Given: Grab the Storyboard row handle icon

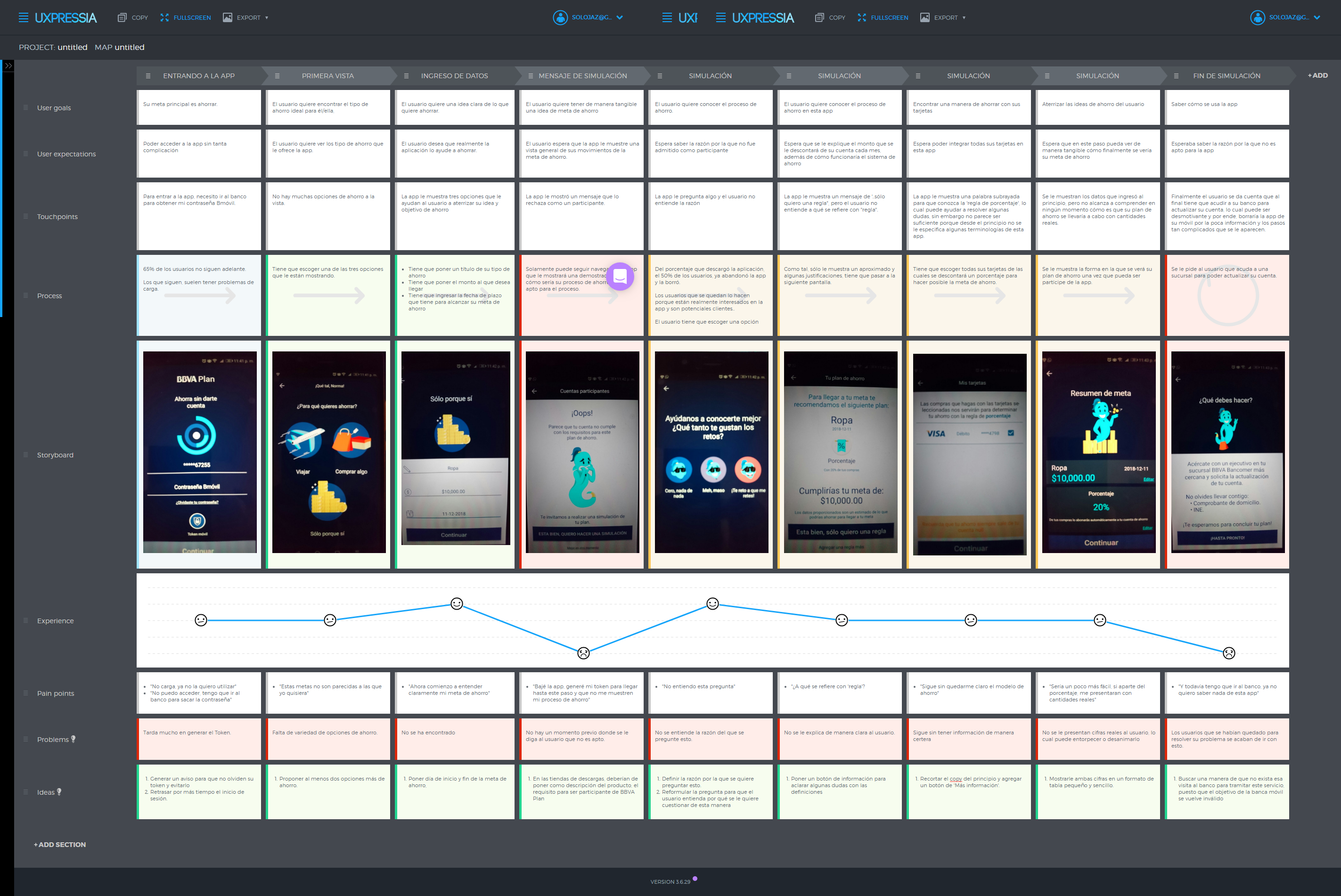Looking at the screenshot, I should [x=25, y=455].
